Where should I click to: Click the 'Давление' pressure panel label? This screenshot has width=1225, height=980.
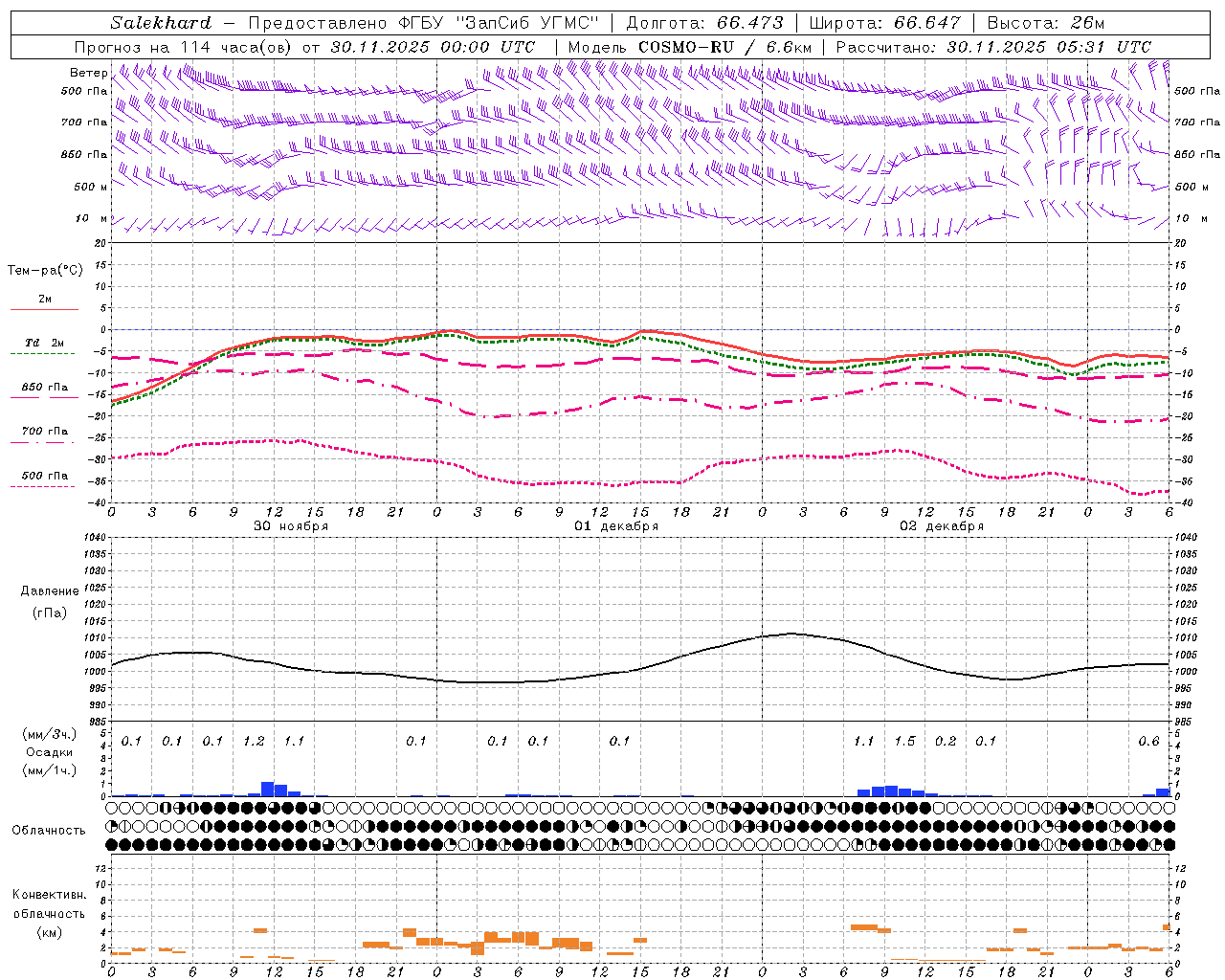[50, 591]
